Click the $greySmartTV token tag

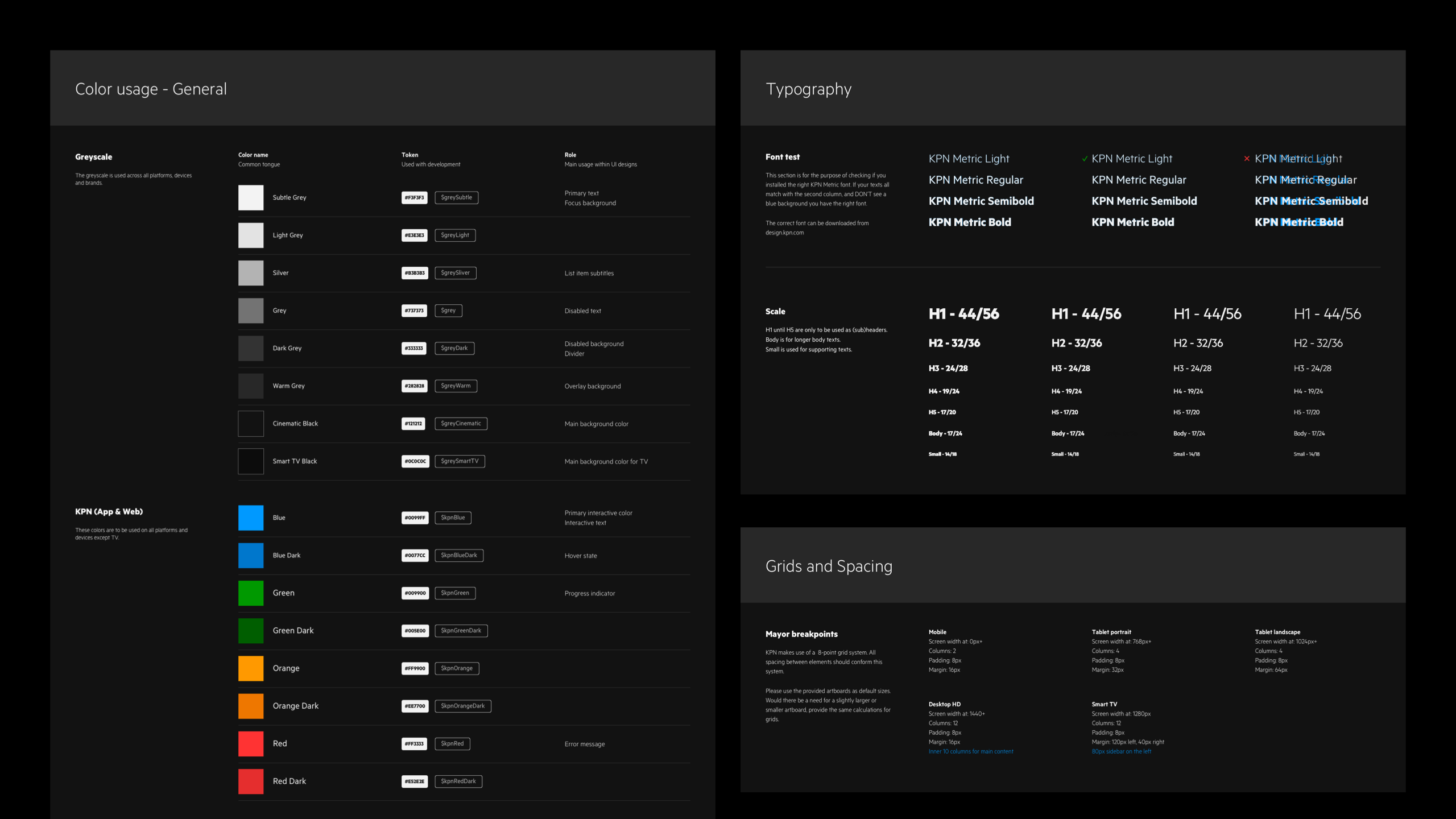[x=460, y=461]
